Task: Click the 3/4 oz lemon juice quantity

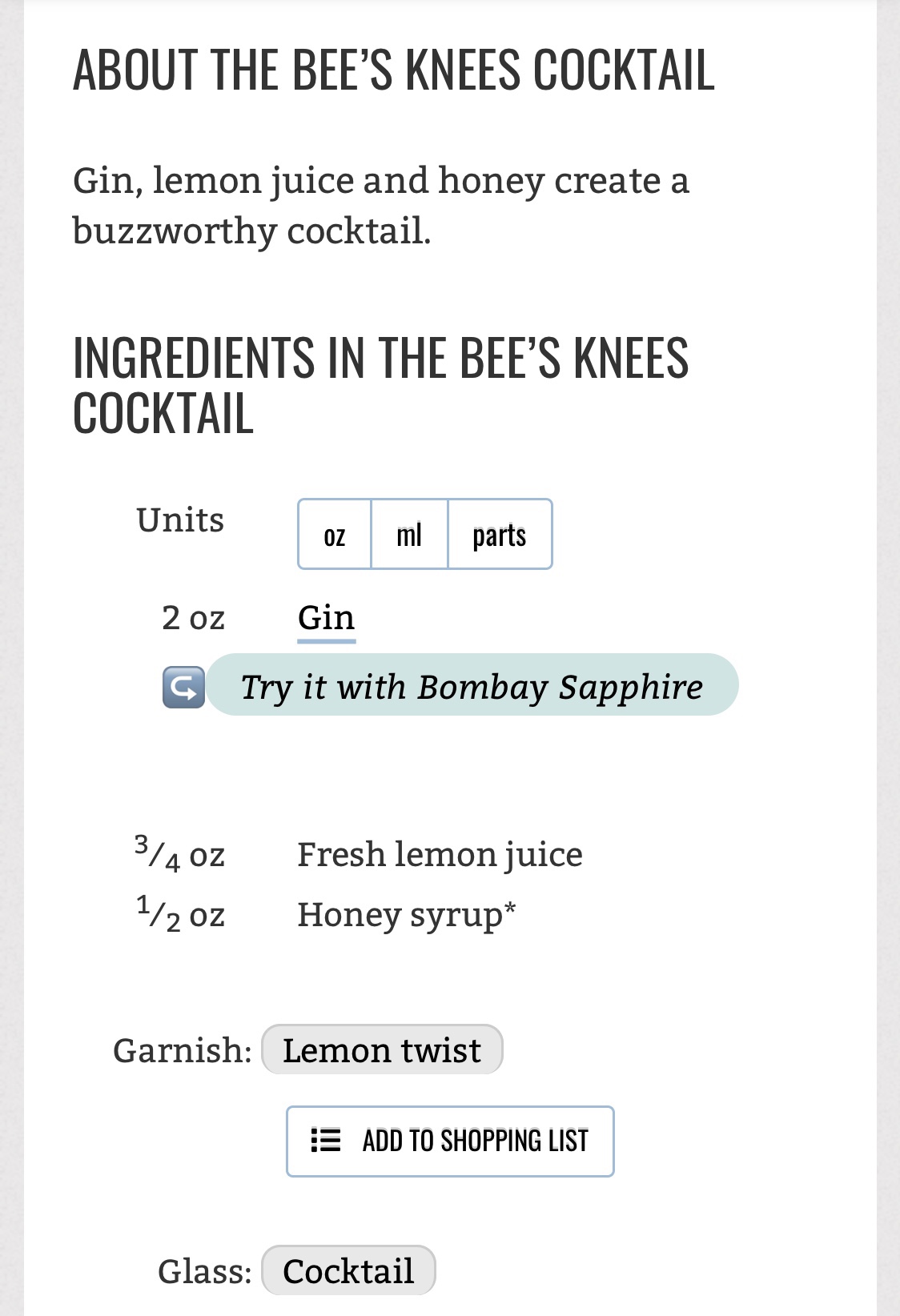Action: point(180,854)
